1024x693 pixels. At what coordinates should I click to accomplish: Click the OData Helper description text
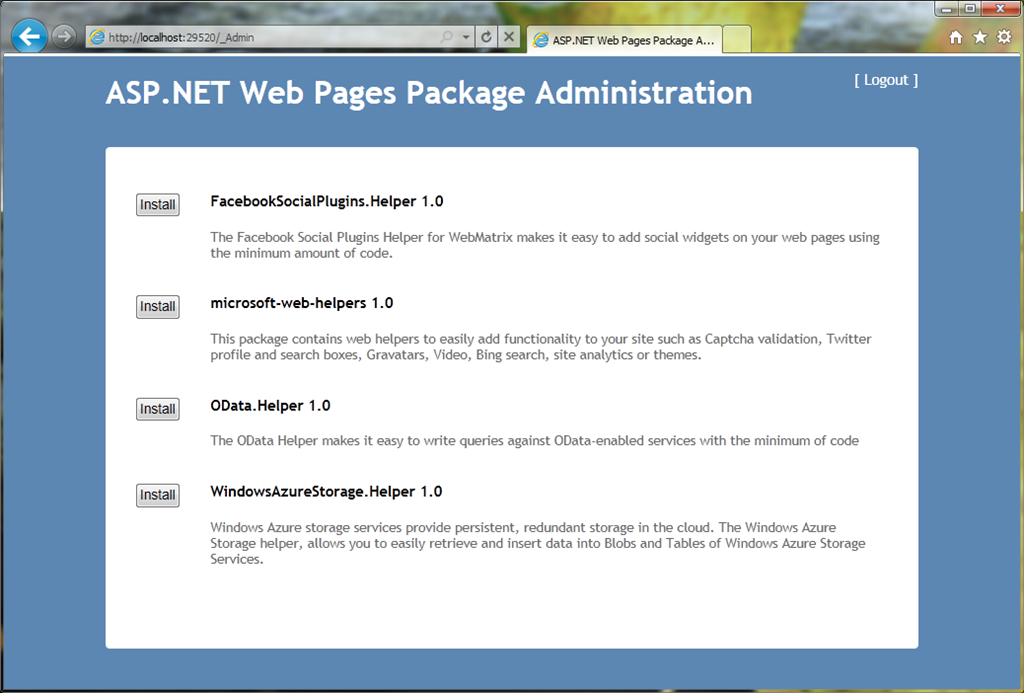[534, 441]
